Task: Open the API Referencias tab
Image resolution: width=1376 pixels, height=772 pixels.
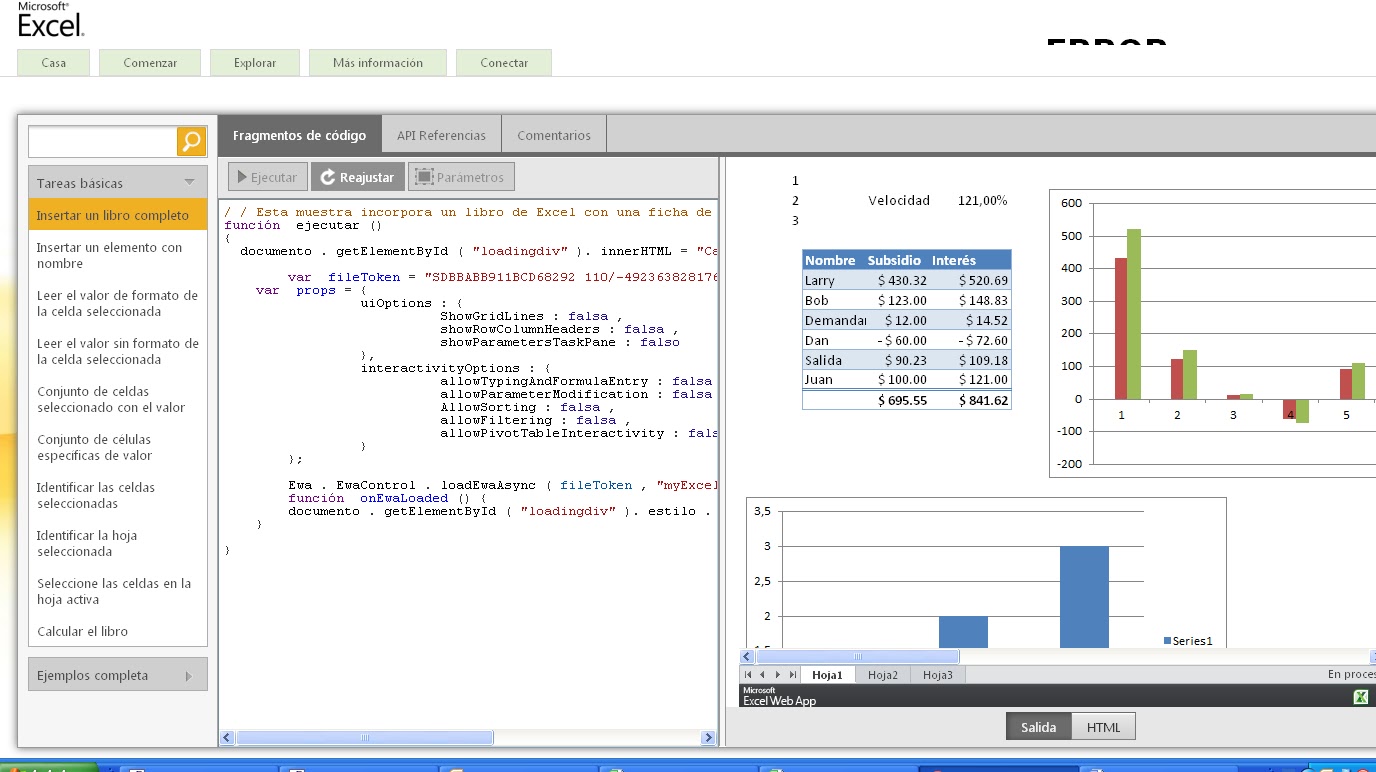Action: click(440, 133)
